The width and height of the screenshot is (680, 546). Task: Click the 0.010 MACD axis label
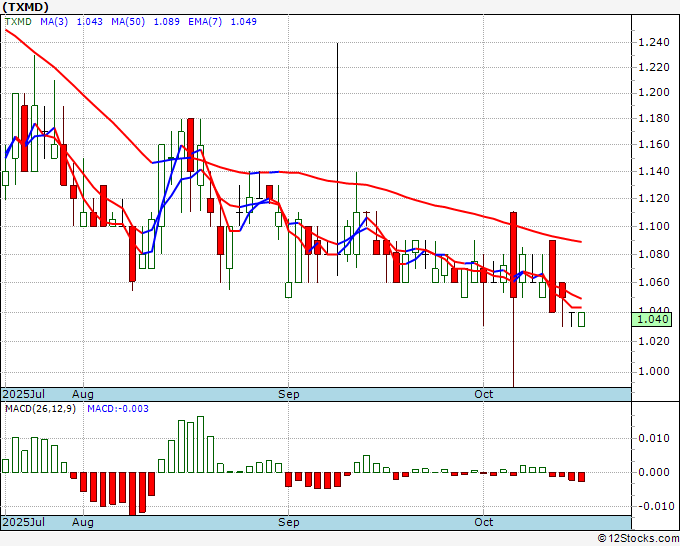(654, 438)
